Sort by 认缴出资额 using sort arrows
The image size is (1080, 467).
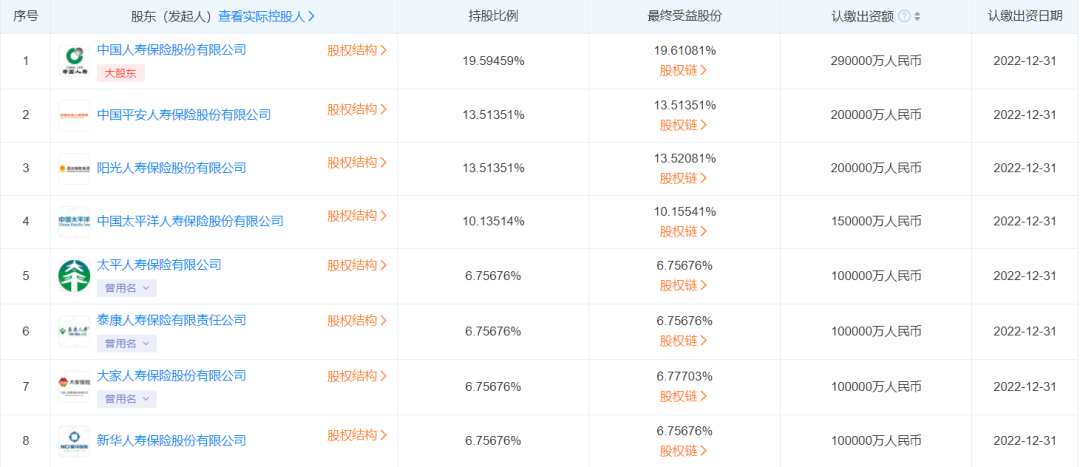[x=918, y=16]
